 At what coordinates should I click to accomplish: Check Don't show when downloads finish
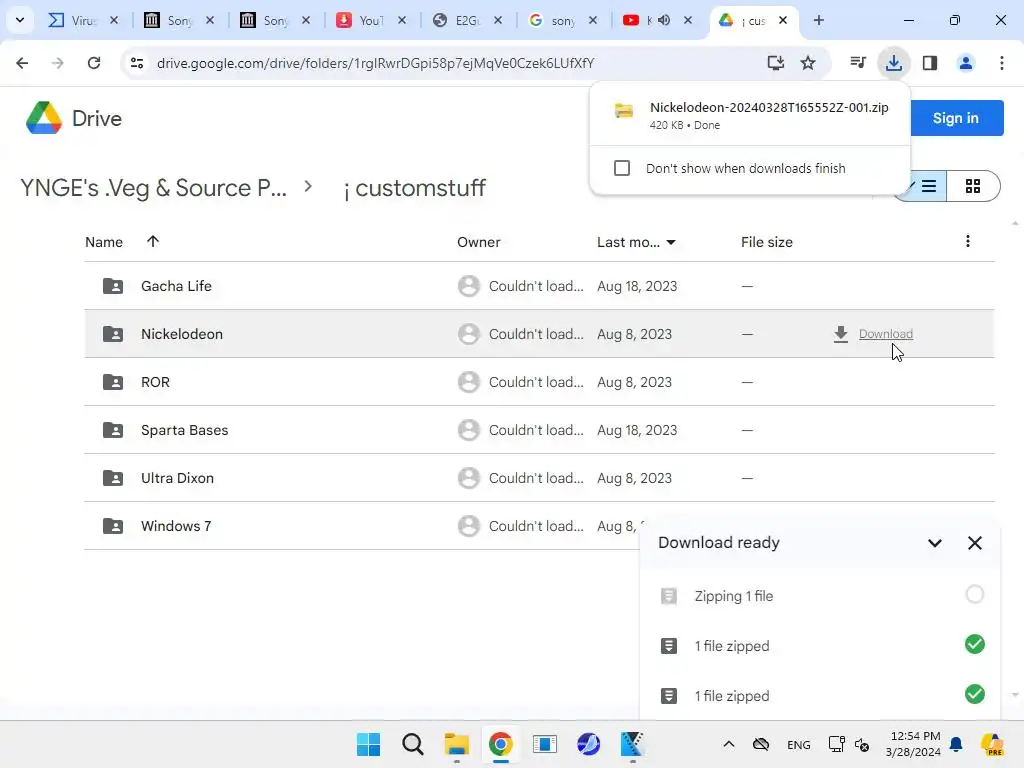click(622, 168)
